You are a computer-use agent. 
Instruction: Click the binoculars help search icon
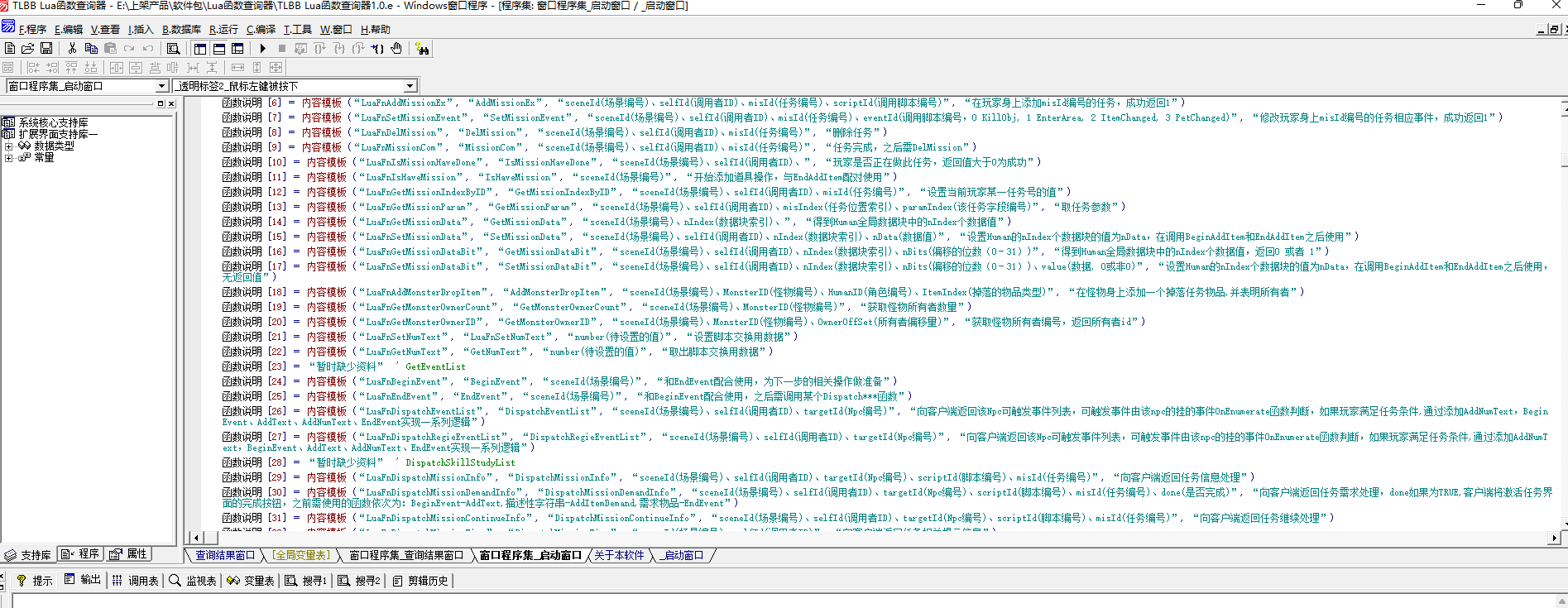[423, 49]
